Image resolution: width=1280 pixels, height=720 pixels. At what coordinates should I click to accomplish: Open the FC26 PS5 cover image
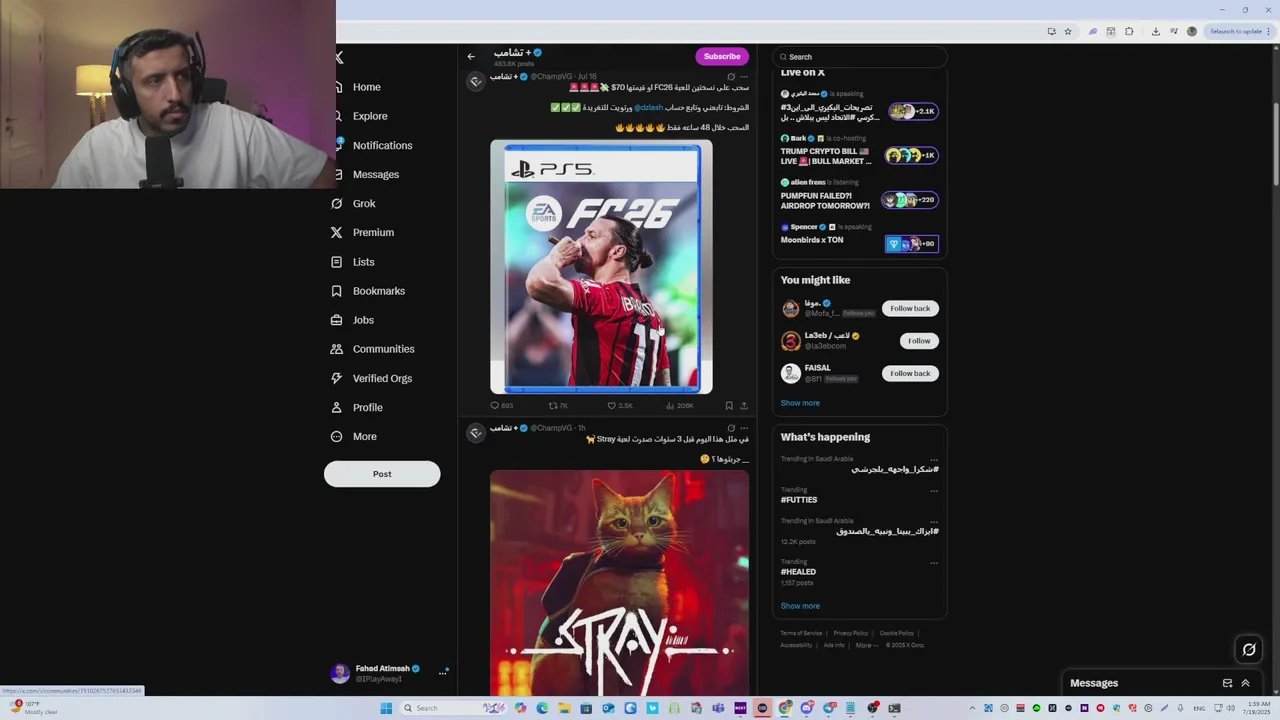[601, 267]
